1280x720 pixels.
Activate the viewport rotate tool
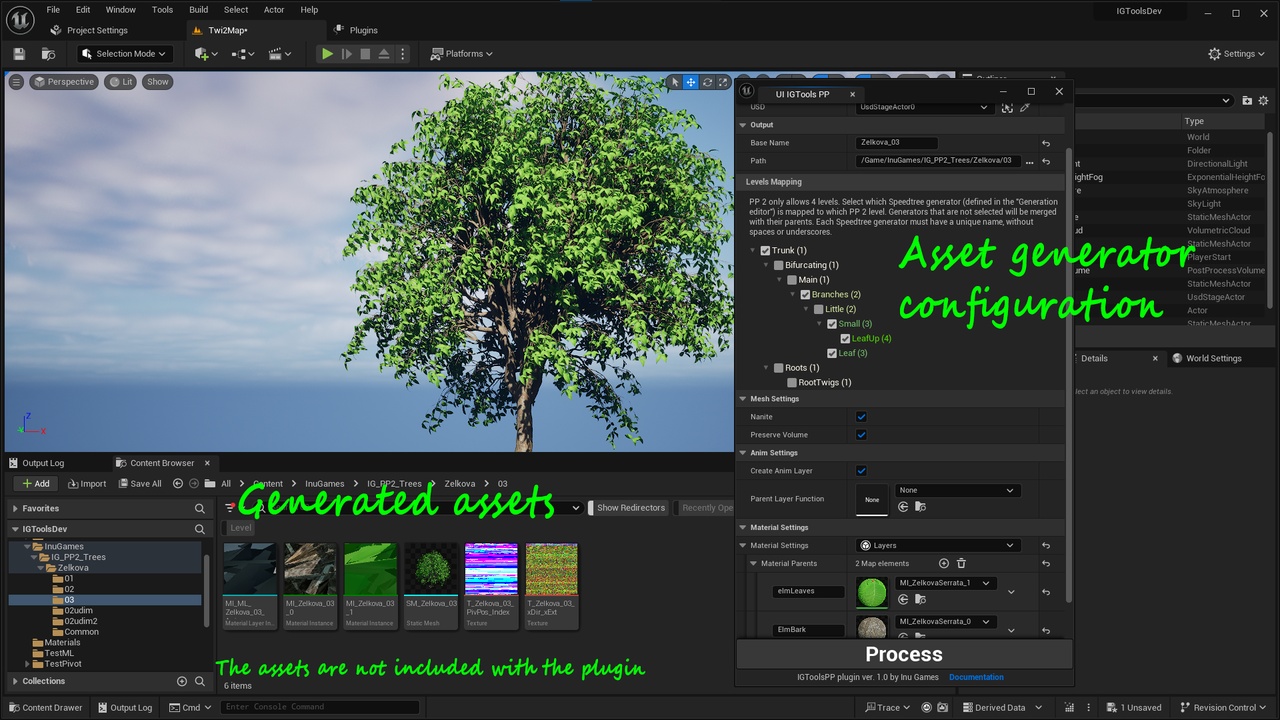point(707,82)
